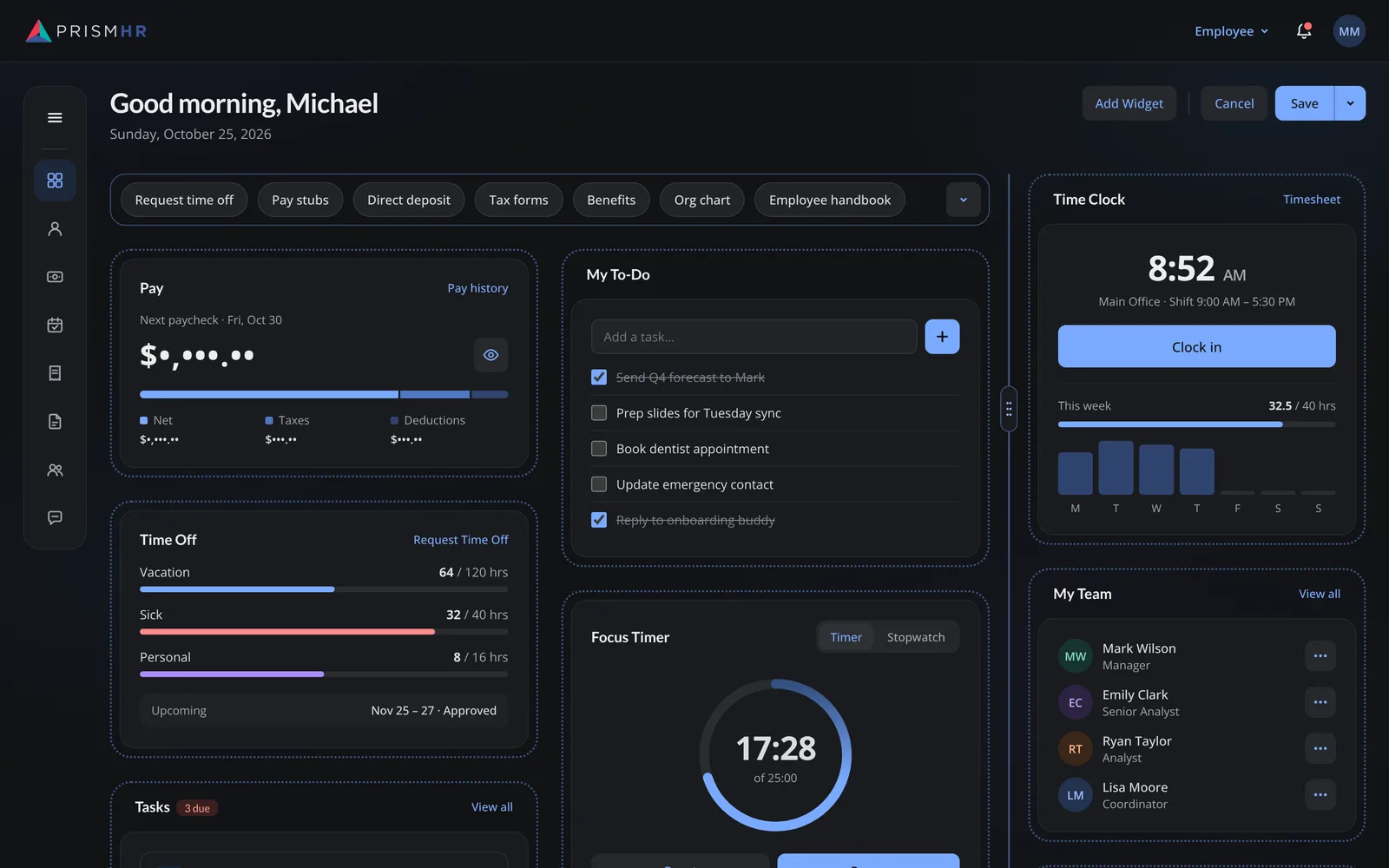Open the notifications bell
Viewport: 1389px width, 868px height.
pos(1304,31)
